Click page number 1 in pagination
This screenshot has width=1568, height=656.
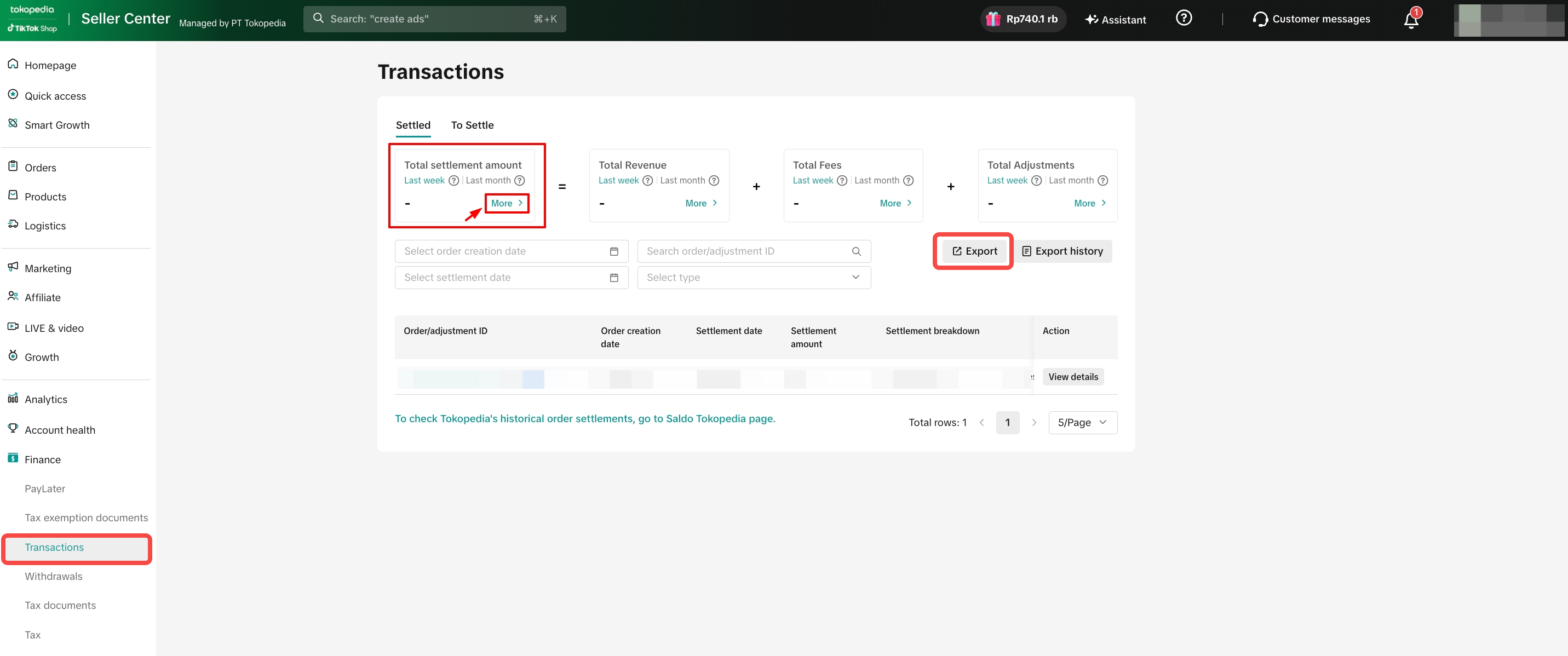pos(1007,422)
